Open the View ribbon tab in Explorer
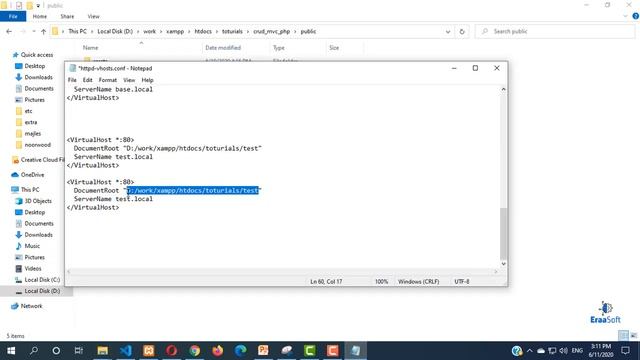 tap(93, 16)
